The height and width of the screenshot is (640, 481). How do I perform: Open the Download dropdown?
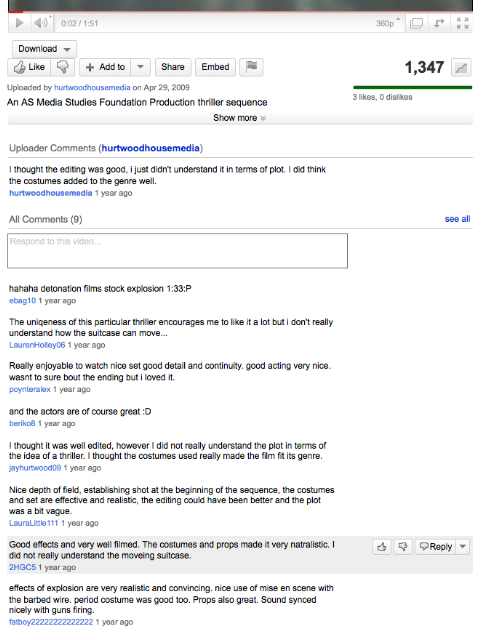pyautogui.click(x=44, y=49)
